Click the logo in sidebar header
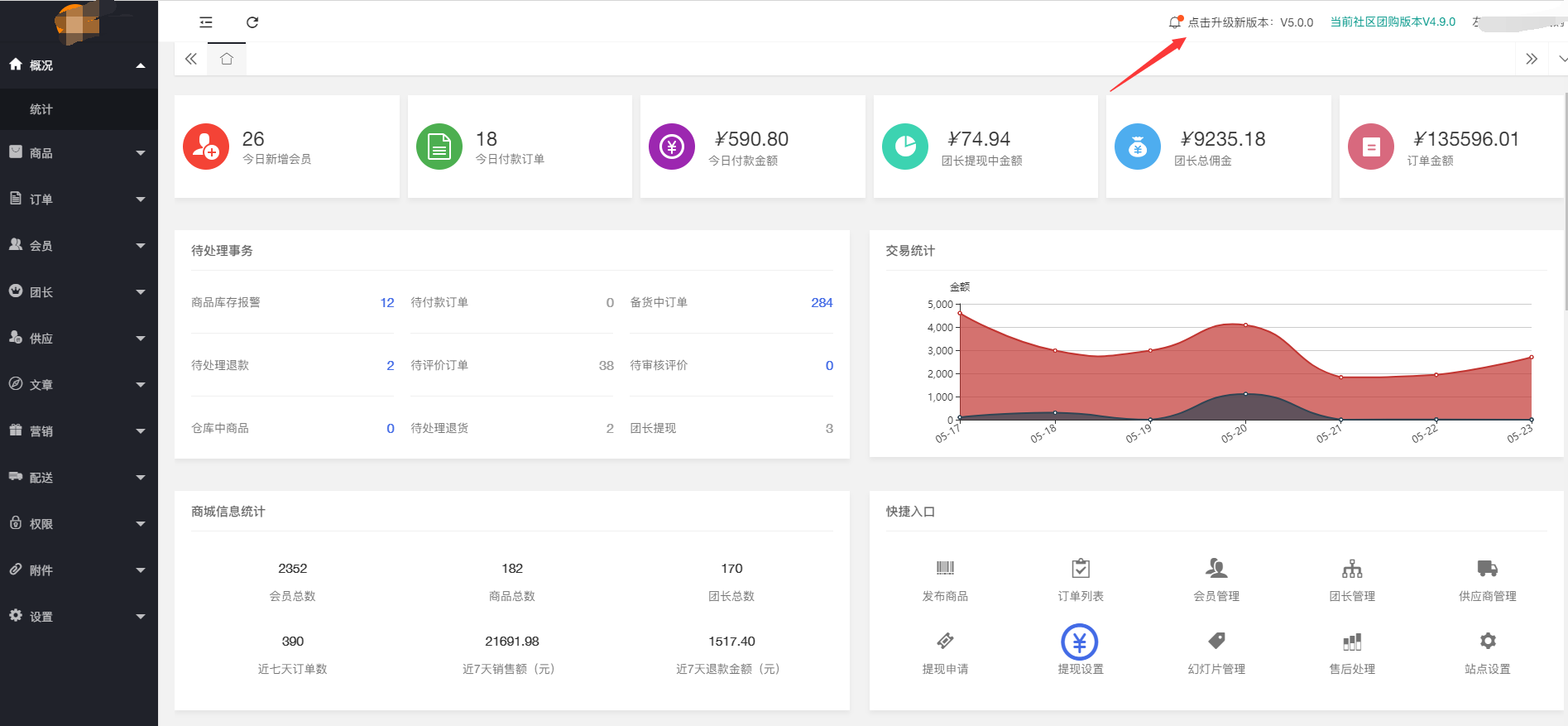Viewport: 1568px width, 726px height. click(x=79, y=22)
